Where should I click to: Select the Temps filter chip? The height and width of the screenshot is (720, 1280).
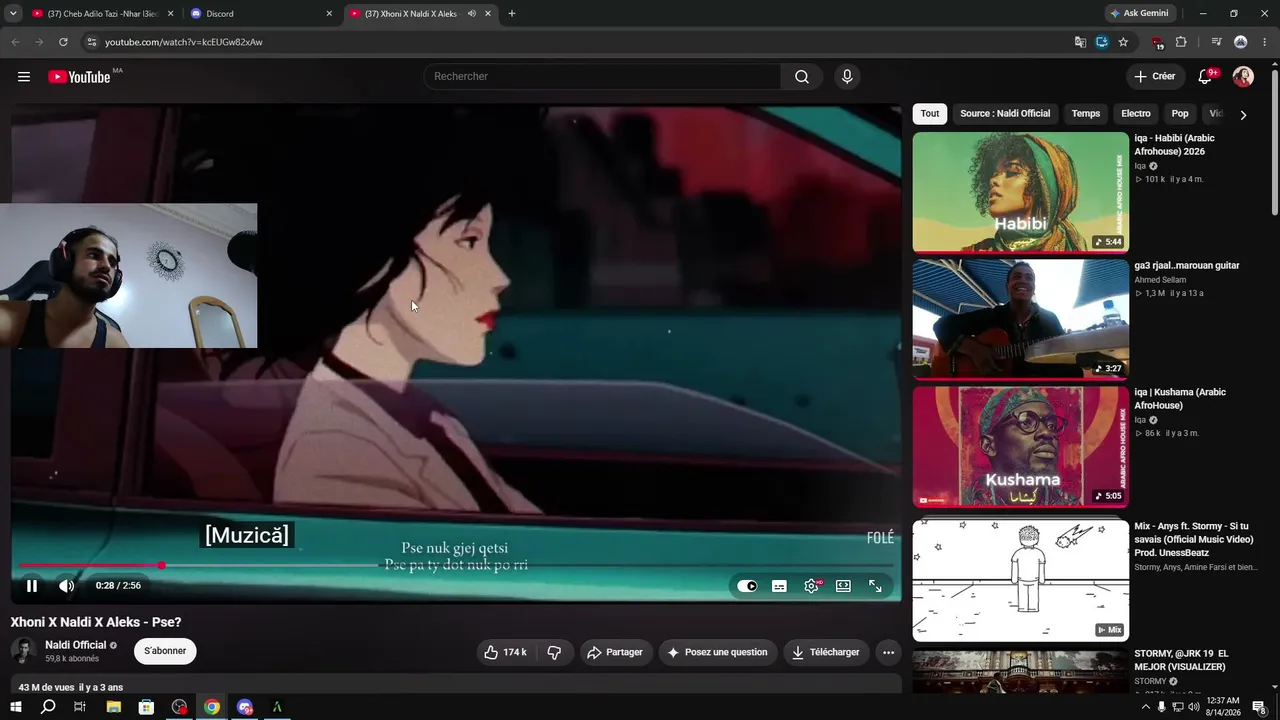1086,114
